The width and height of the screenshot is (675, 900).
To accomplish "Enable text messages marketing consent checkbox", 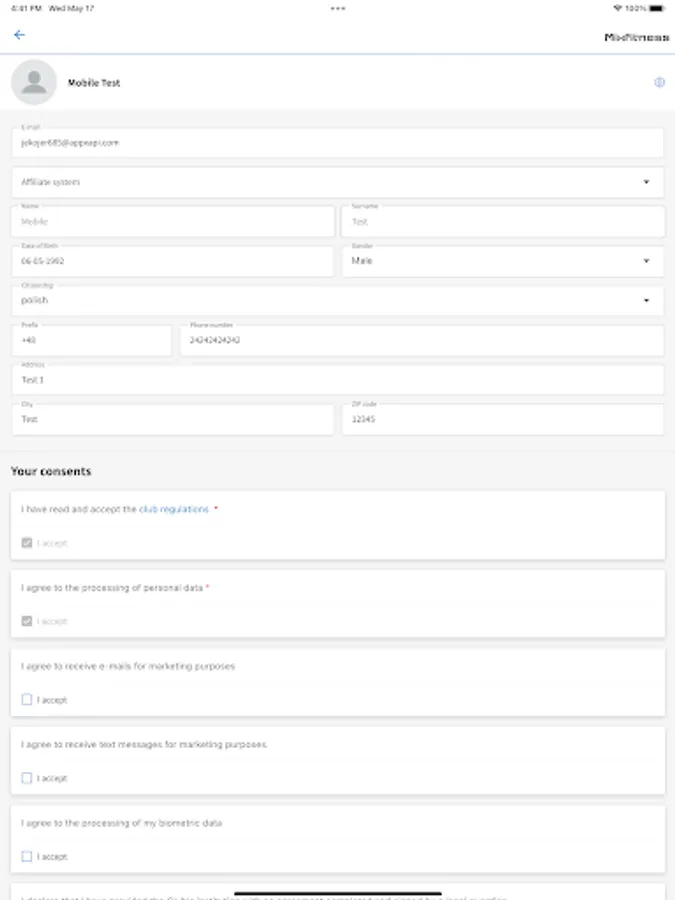I will coord(27,778).
